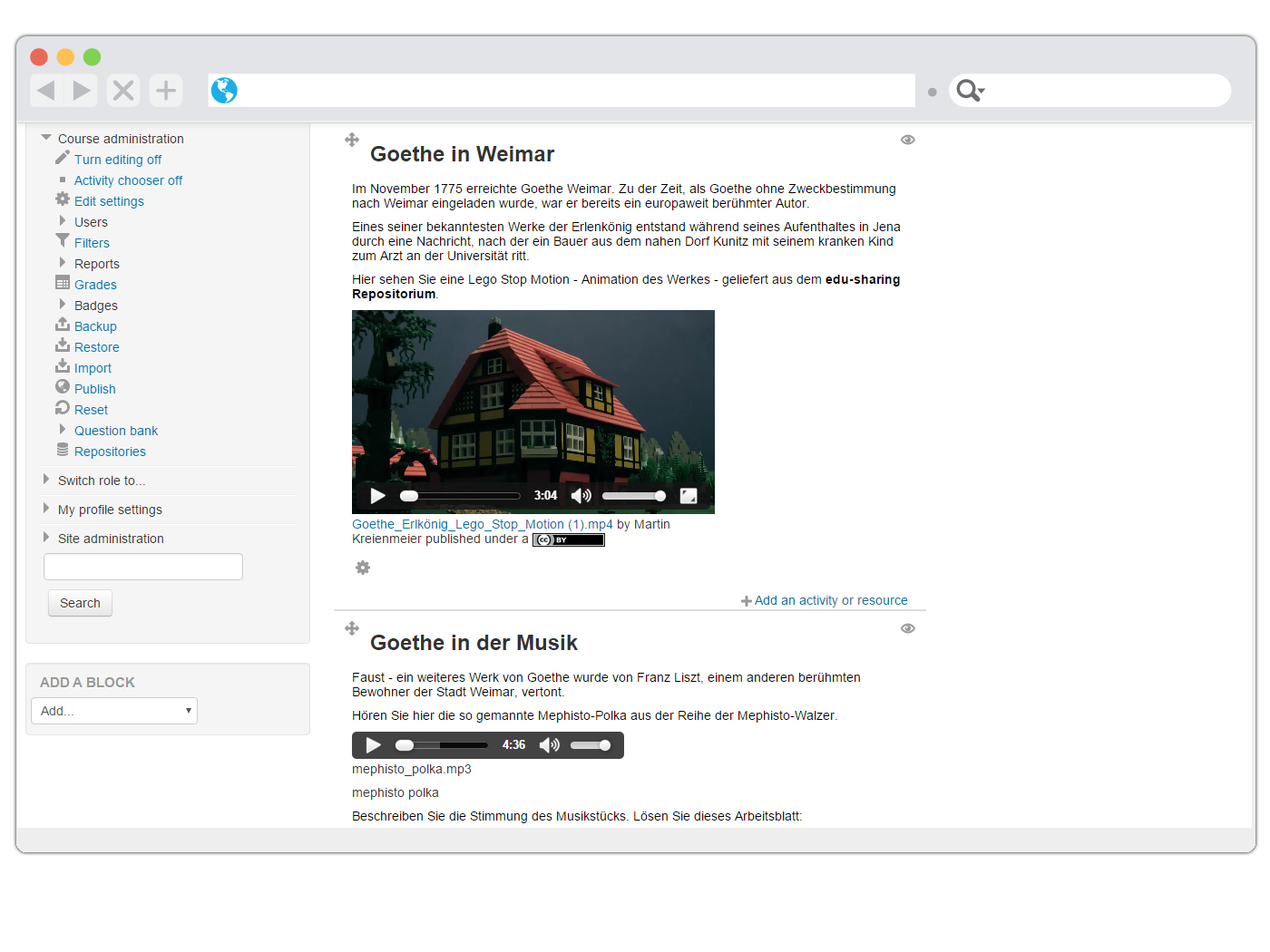Click move handle for Goethe in Weimar
The image size is (1270, 952).
point(352,140)
